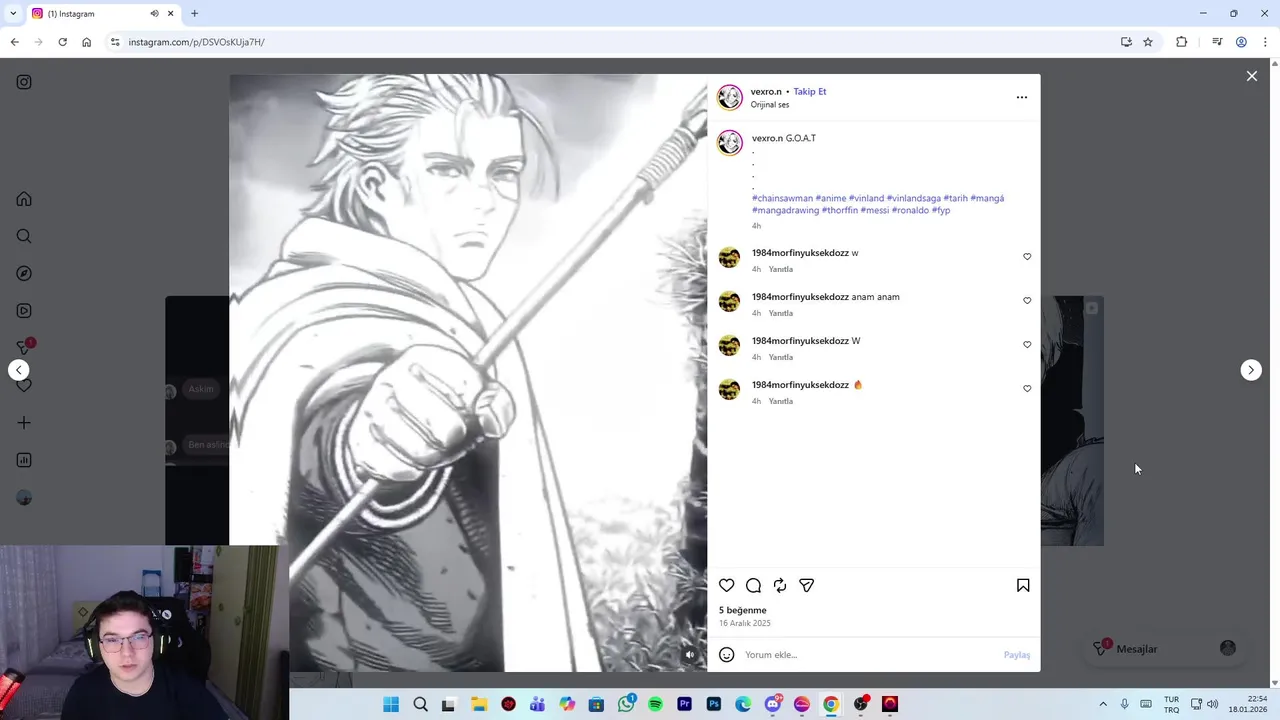Like the fire emoji comment

pyautogui.click(x=1027, y=389)
